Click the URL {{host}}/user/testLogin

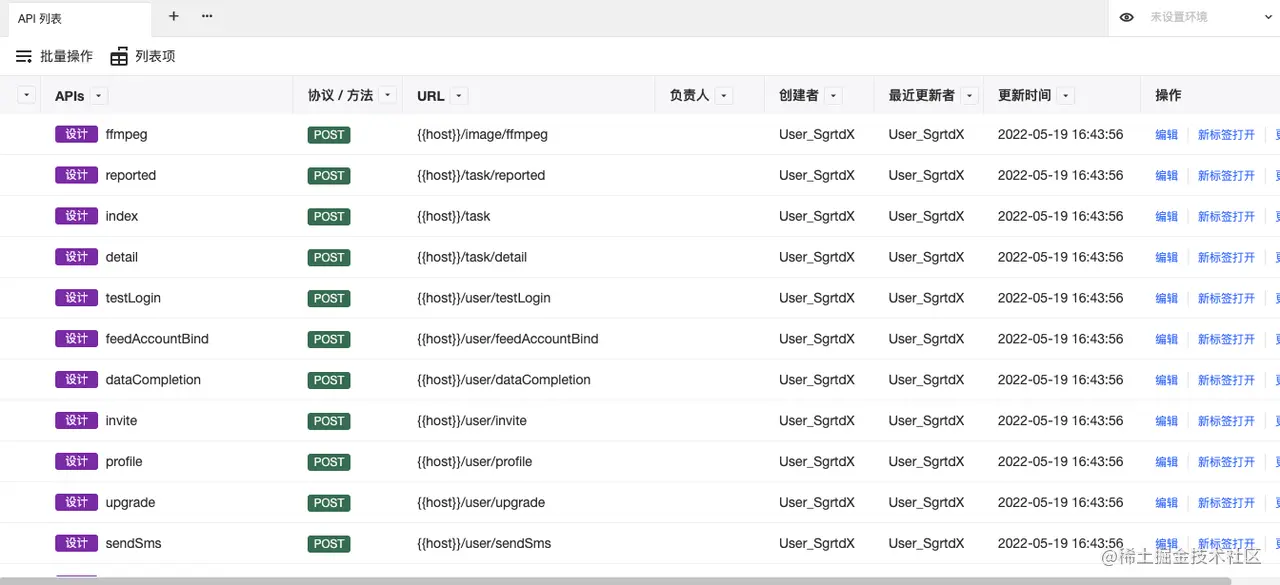click(484, 298)
